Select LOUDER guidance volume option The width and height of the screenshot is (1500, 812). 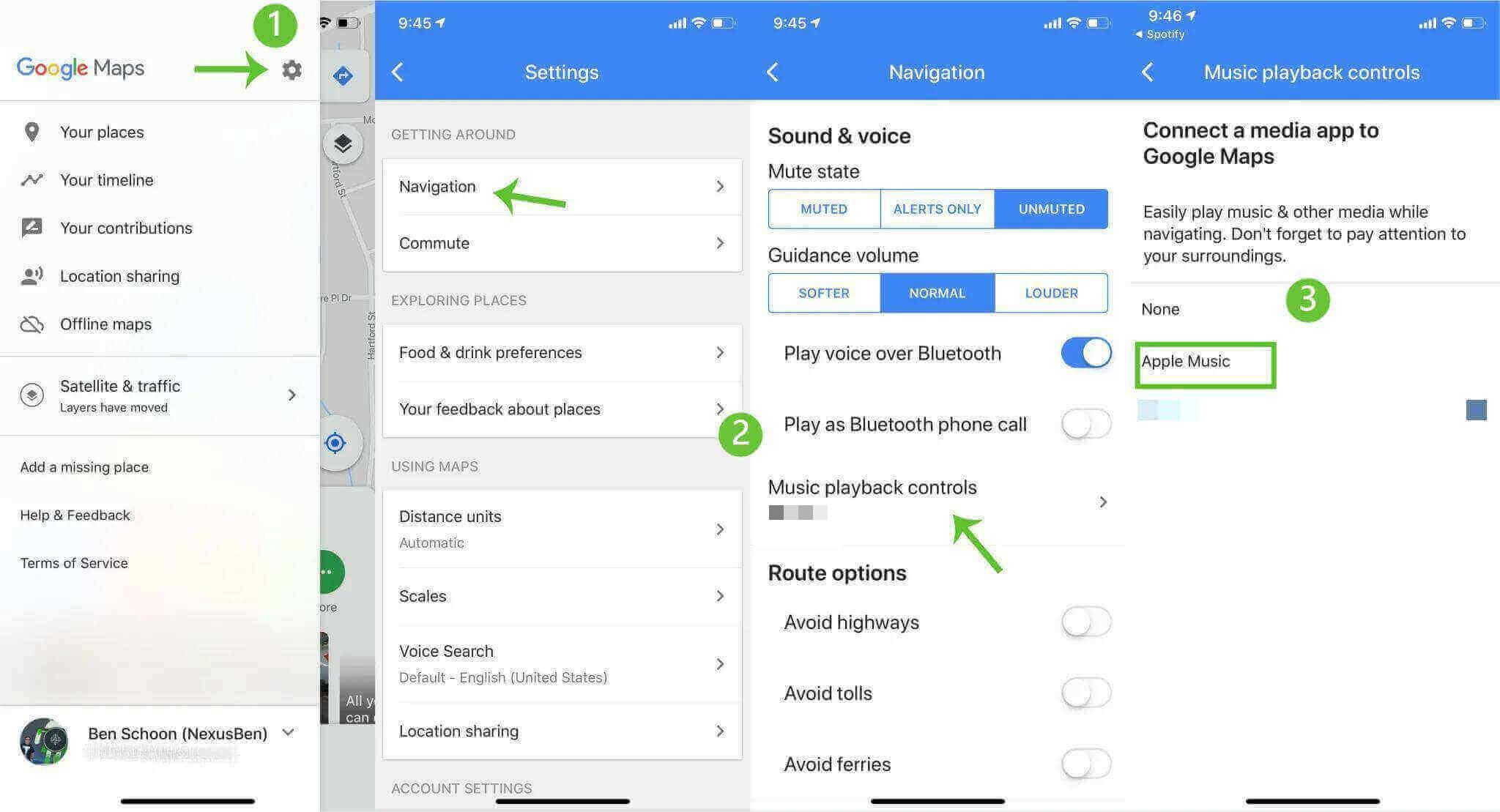[1051, 292]
